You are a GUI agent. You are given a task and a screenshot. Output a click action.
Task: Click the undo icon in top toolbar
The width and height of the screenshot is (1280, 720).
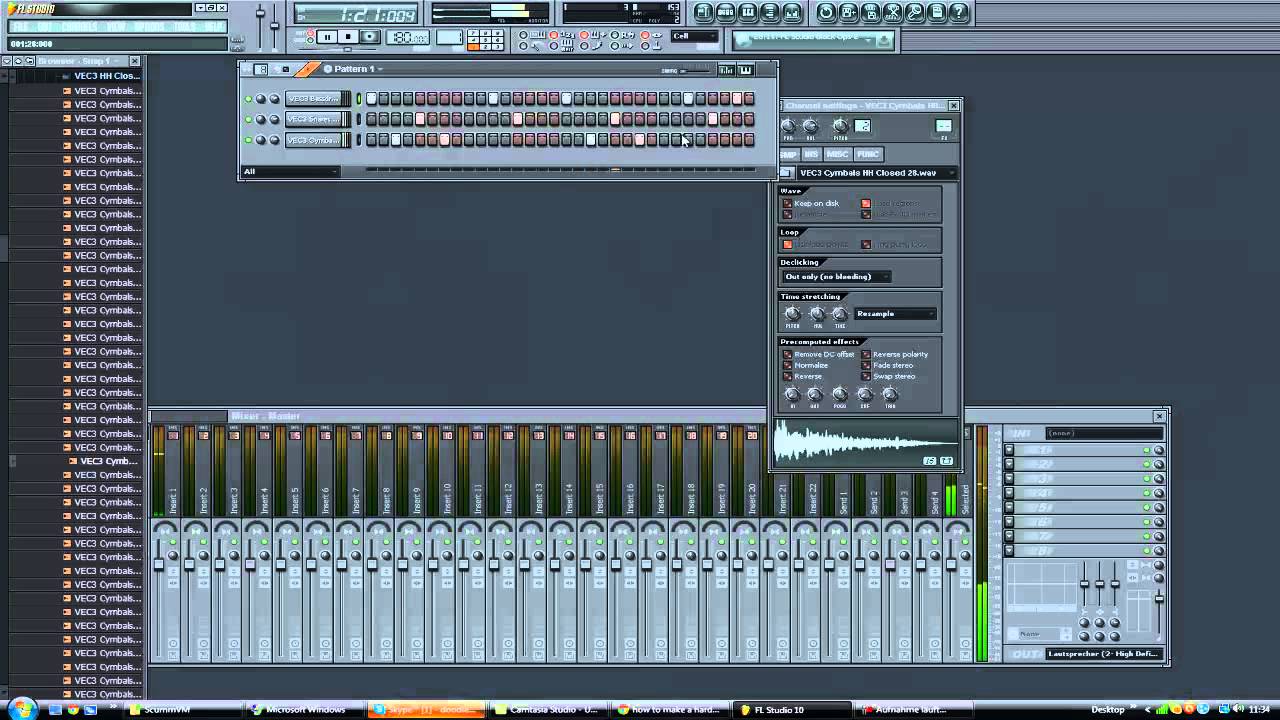point(826,13)
